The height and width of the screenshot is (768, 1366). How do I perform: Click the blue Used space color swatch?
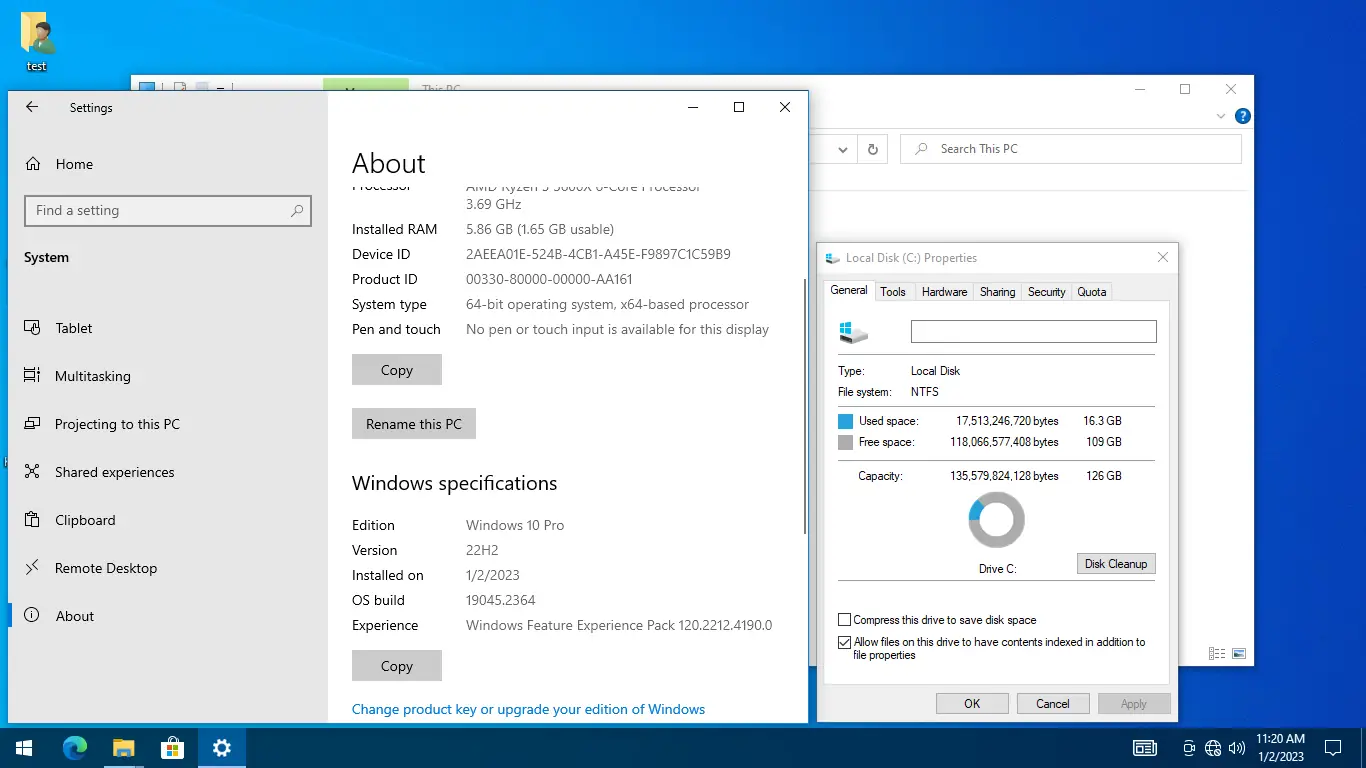pos(844,420)
